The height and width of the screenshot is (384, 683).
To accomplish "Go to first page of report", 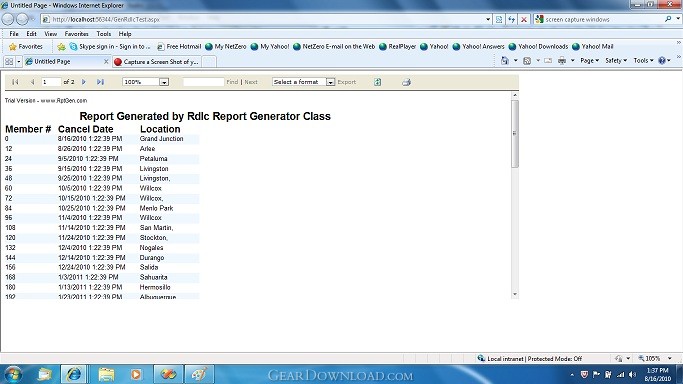I will tap(15, 82).
